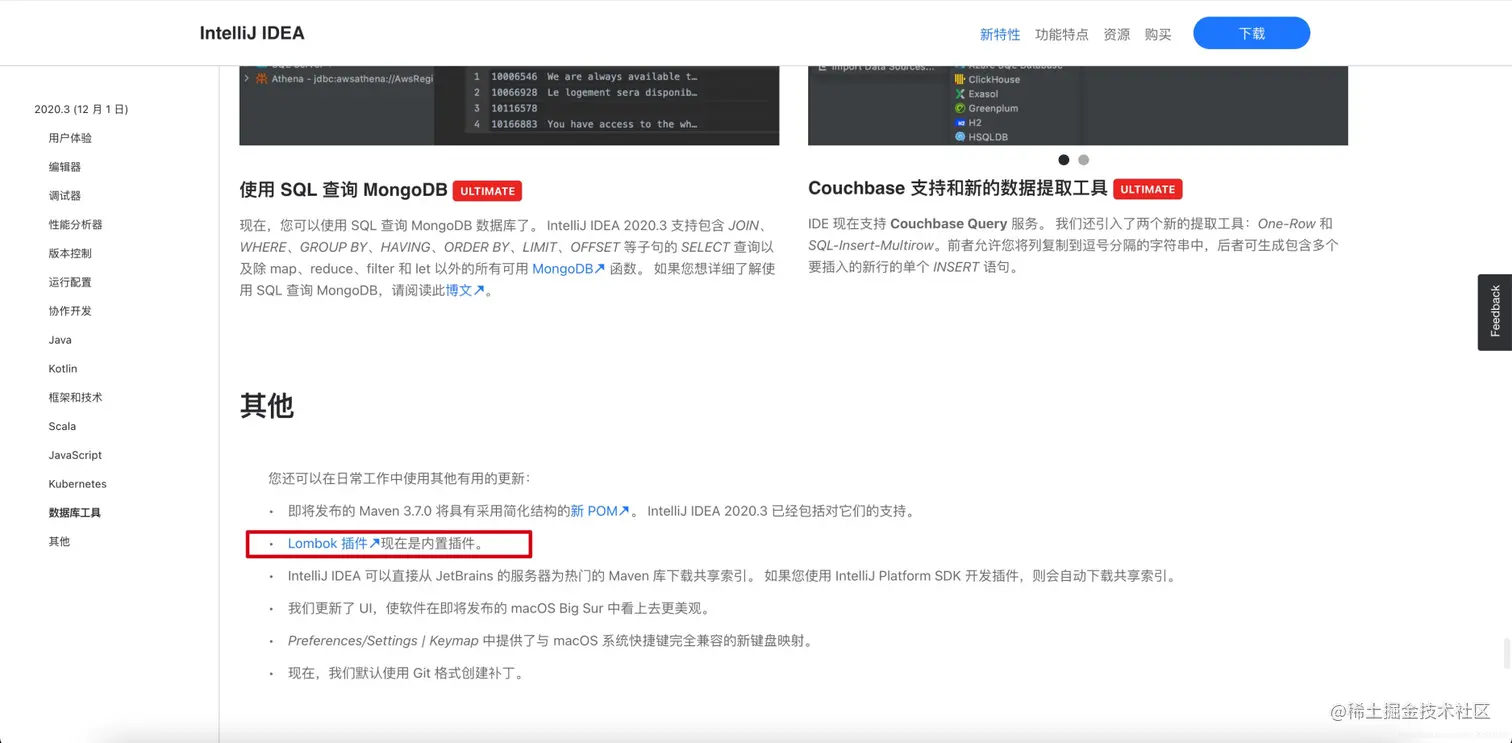
Task: Click the Couchbase data sources screenshot
Action: (1078, 105)
